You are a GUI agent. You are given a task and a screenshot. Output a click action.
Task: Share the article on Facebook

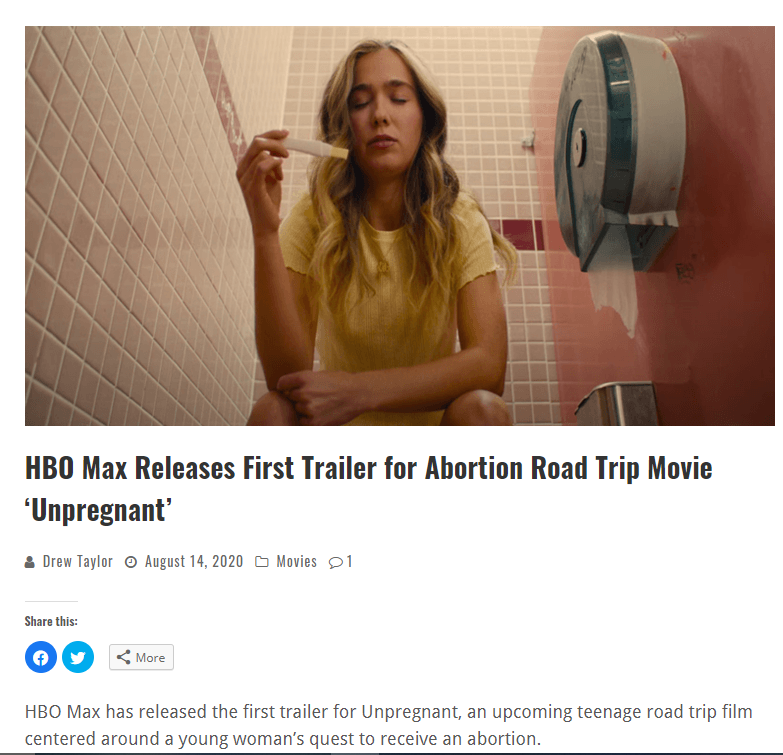pos(41,657)
